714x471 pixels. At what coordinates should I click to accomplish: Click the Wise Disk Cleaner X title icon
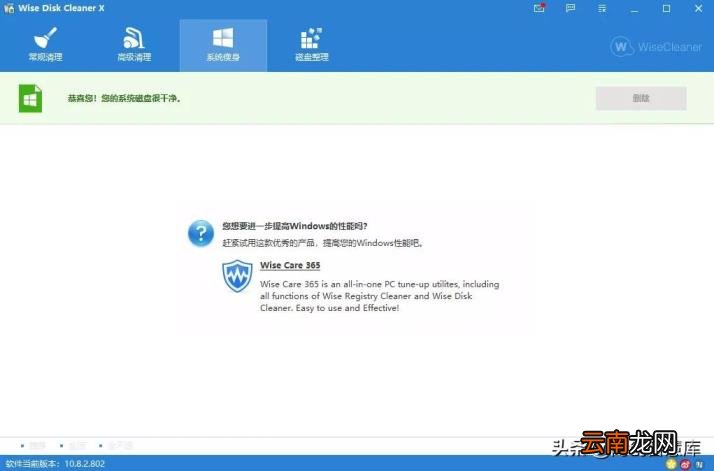coord(9,8)
